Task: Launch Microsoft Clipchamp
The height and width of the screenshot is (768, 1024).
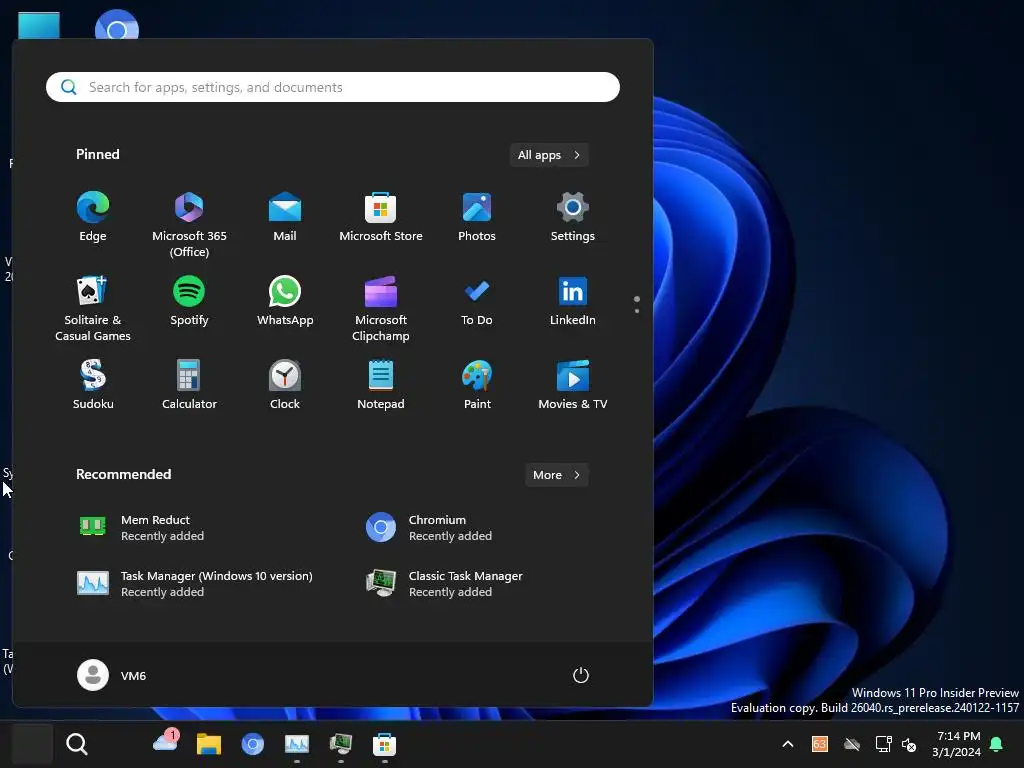Action: click(381, 308)
